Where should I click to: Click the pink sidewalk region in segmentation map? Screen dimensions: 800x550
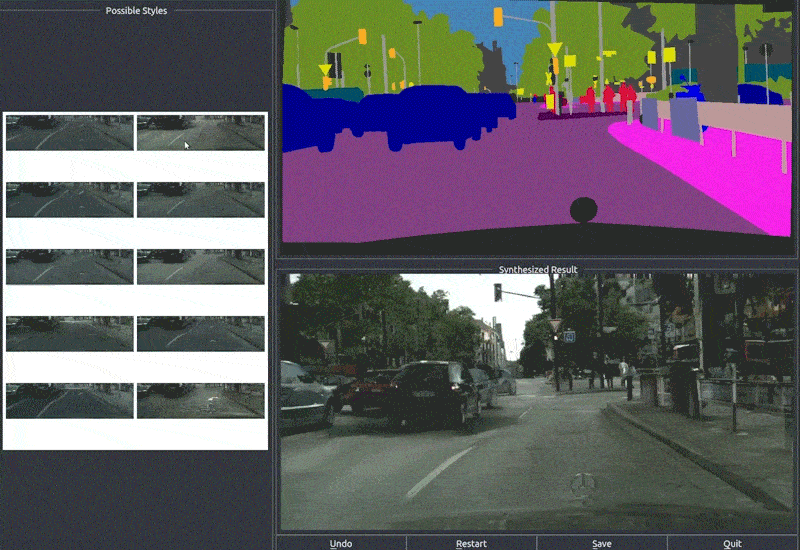tap(714, 168)
